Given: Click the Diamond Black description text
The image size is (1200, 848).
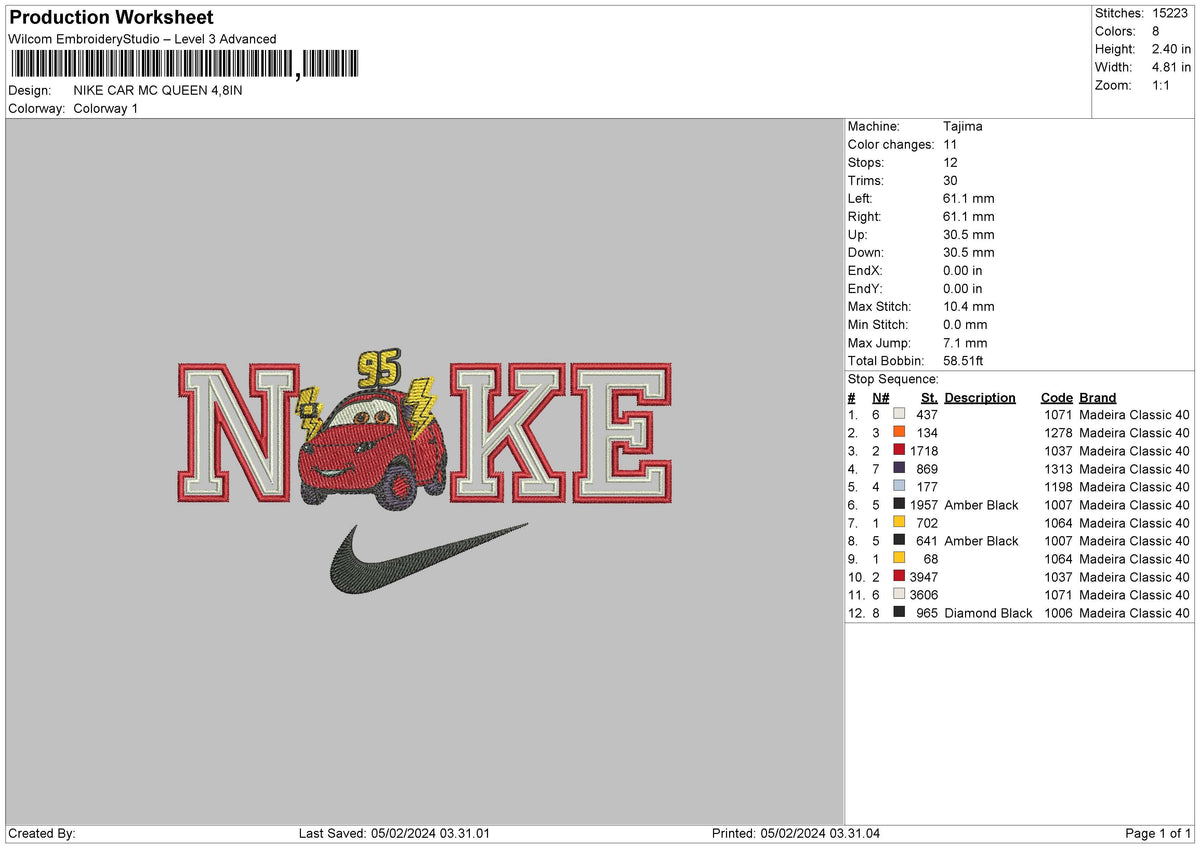Looking at the screenshot, I should pos(988,613).
